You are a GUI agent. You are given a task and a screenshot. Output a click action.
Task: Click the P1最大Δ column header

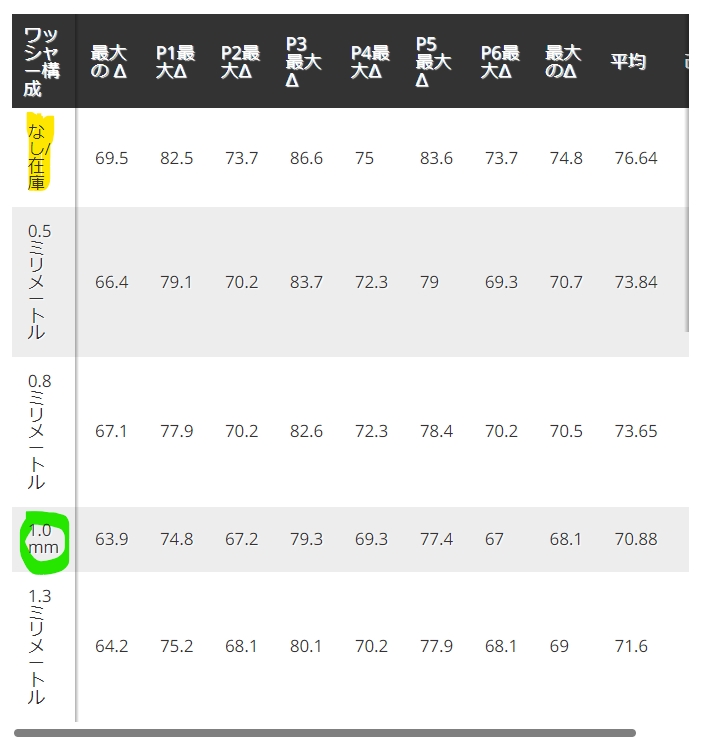tap(175, 61)
